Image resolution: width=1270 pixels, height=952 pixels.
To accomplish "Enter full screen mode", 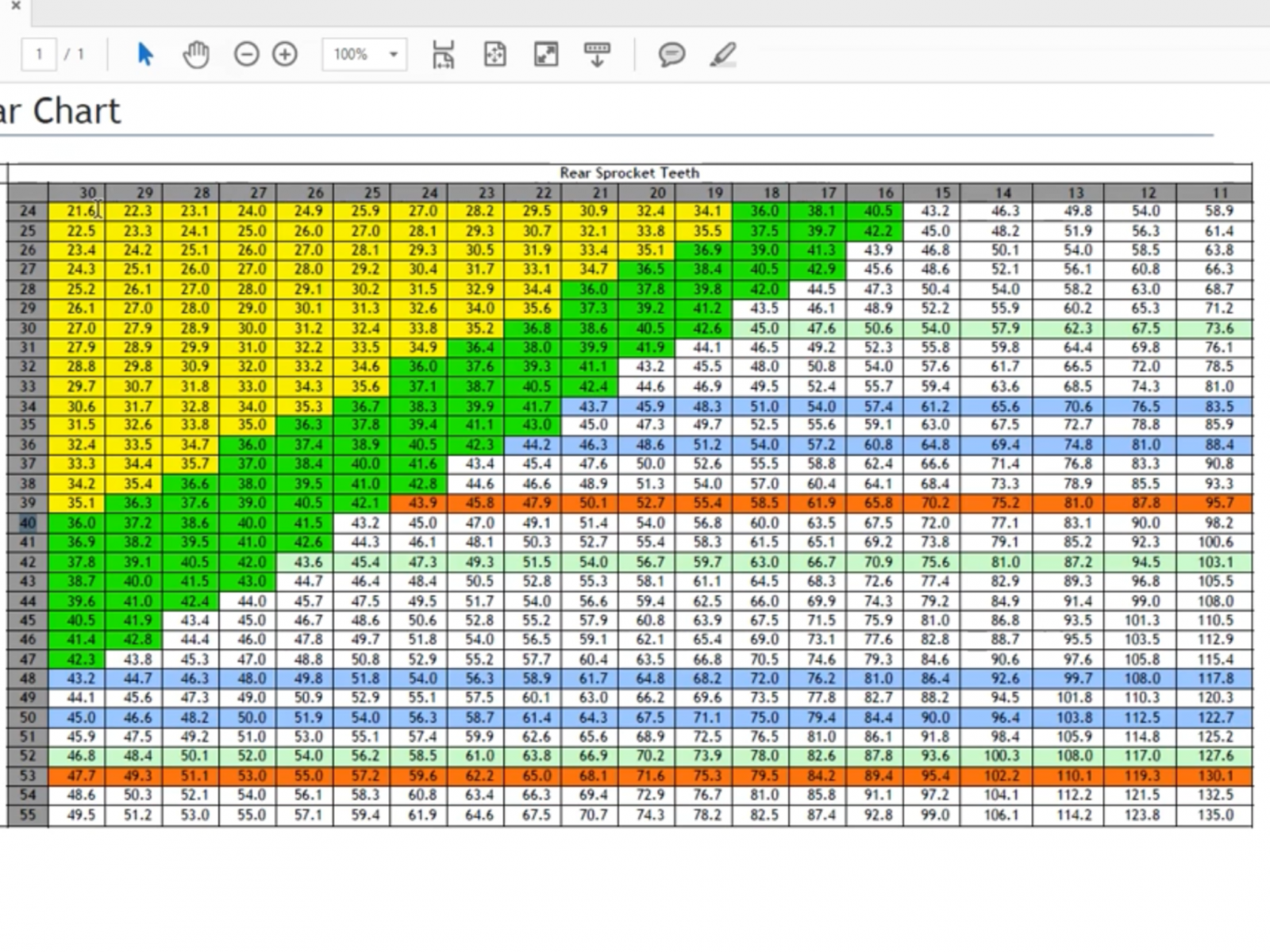I will point(546,55).
